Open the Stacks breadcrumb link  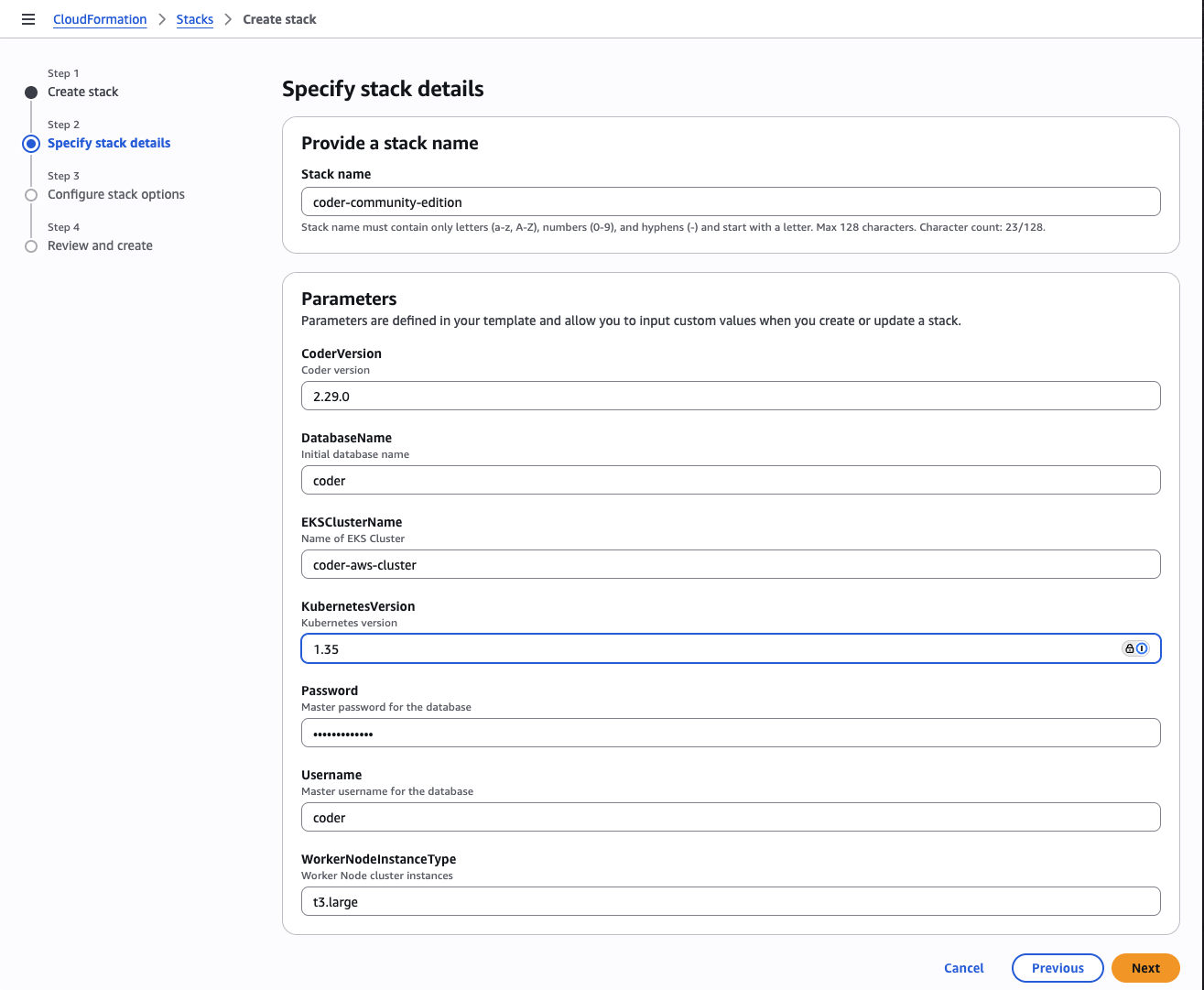pos(195,19)
